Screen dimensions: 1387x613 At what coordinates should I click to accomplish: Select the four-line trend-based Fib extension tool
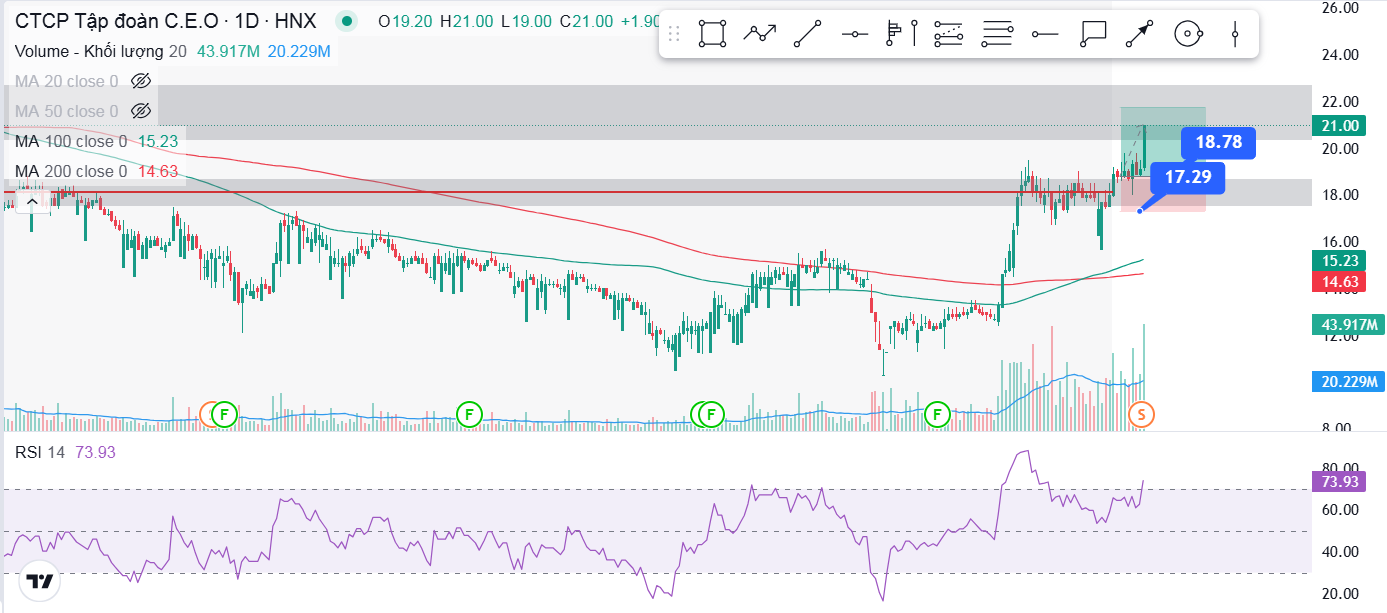pos(997,34)
